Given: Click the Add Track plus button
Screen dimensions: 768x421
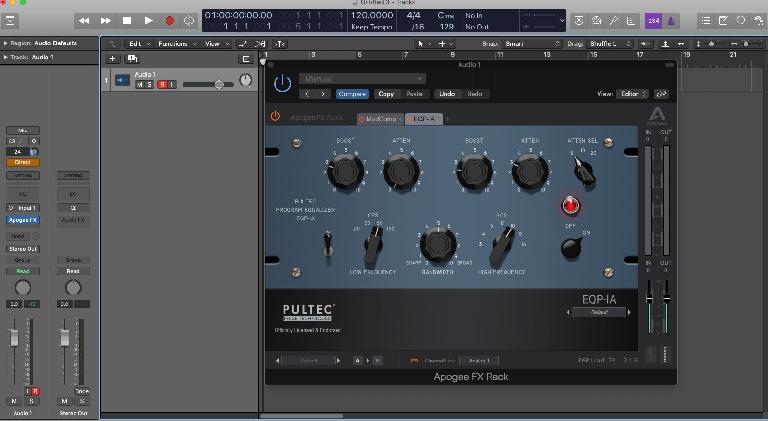Looking at the screenshot, I should (112, 59).
